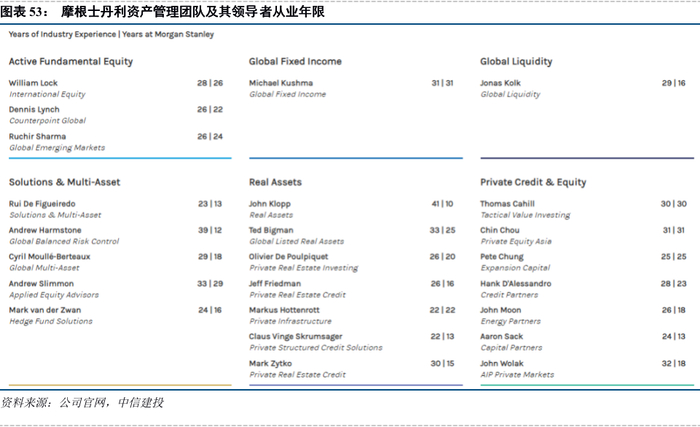The width and height of the screenshot is (700, 427).
Task: Select the name Andrew Slimmon
Action: coord(41,284)
